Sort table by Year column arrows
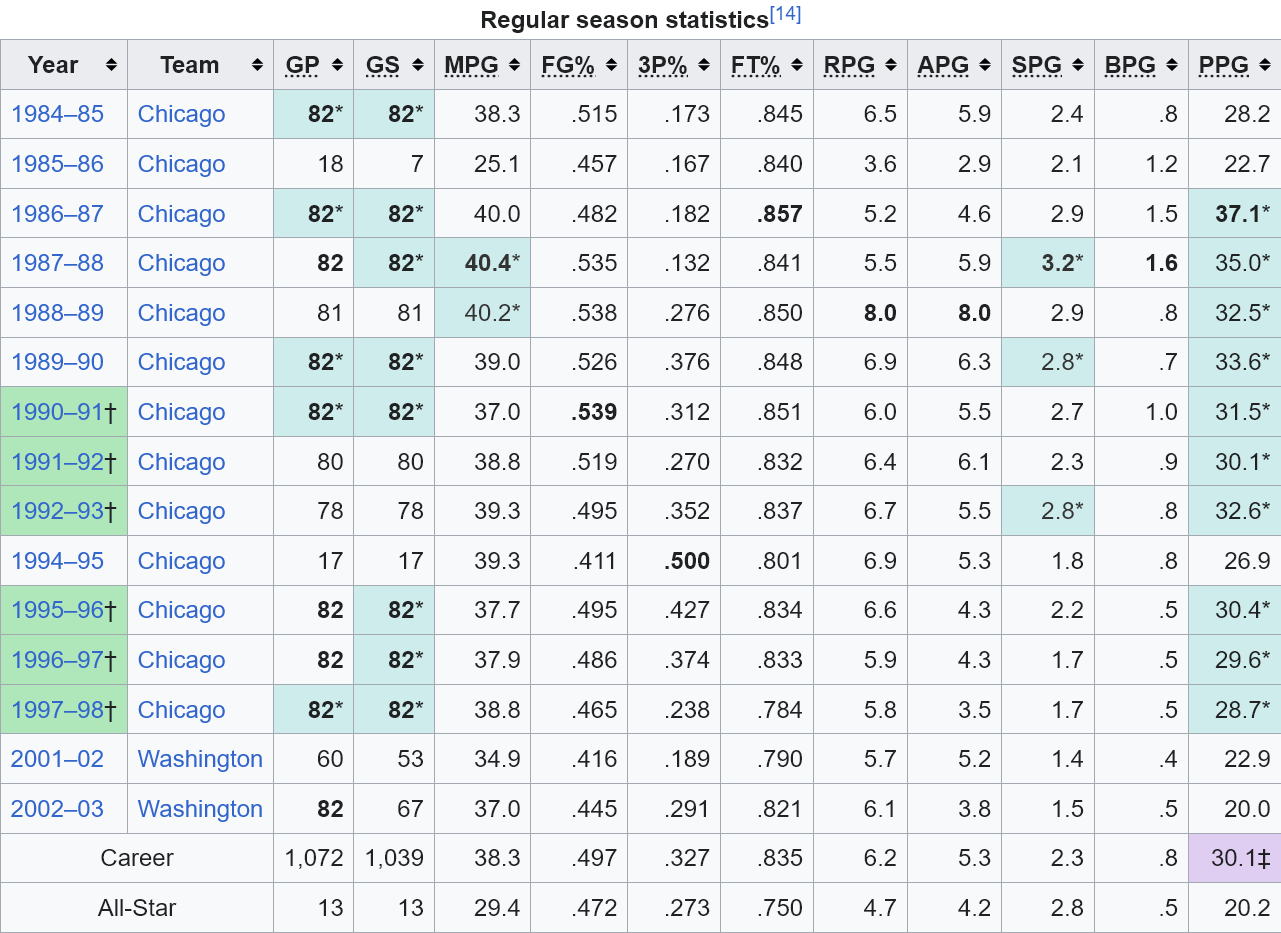 coord(111,65)
